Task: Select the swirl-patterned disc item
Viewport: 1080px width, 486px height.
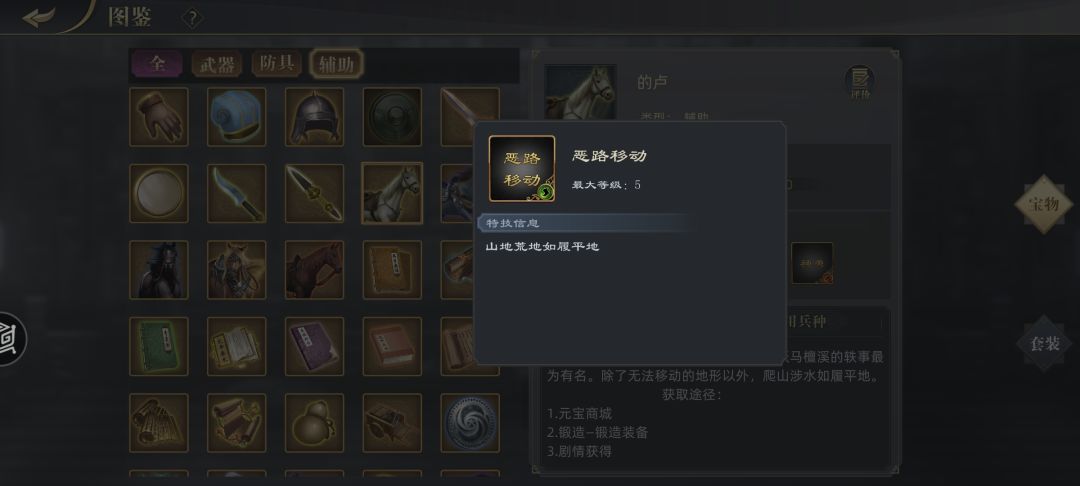Action: coord(470,423)
